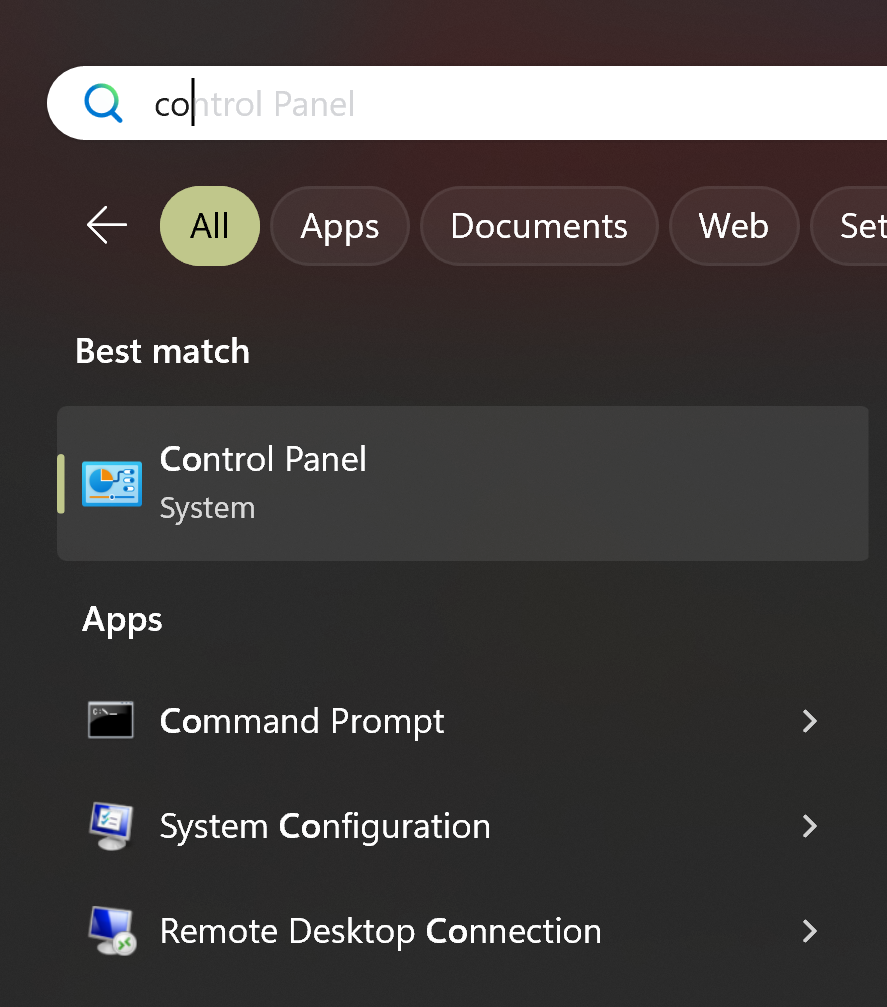Open the Control Panel best match title
This screenshot has height=1007, width=887.
coord(263,459)
